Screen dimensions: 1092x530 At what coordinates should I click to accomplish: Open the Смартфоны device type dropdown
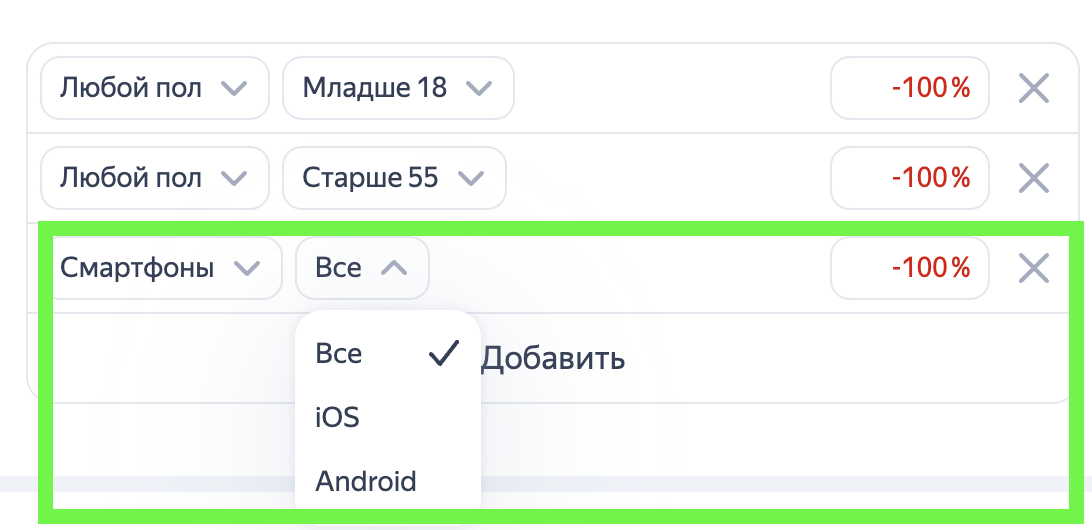pos(160,268)
